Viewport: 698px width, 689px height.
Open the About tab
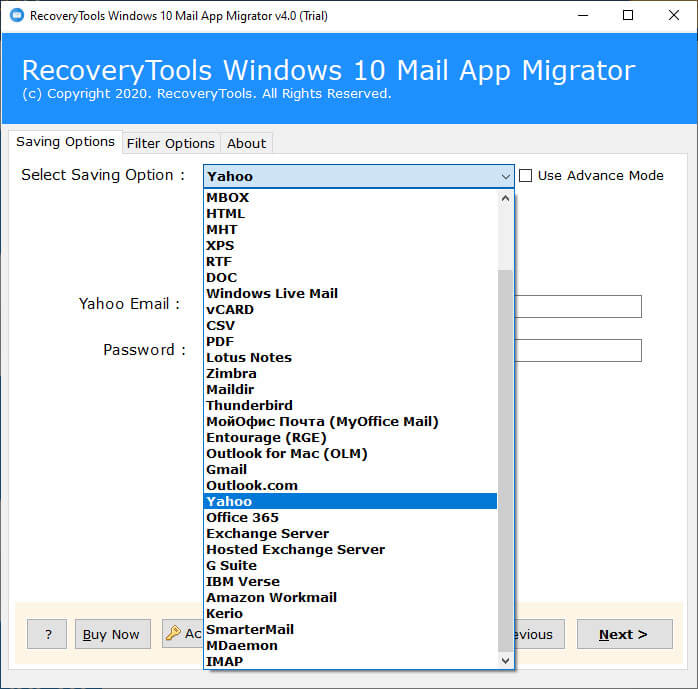(x=246, y=144)
